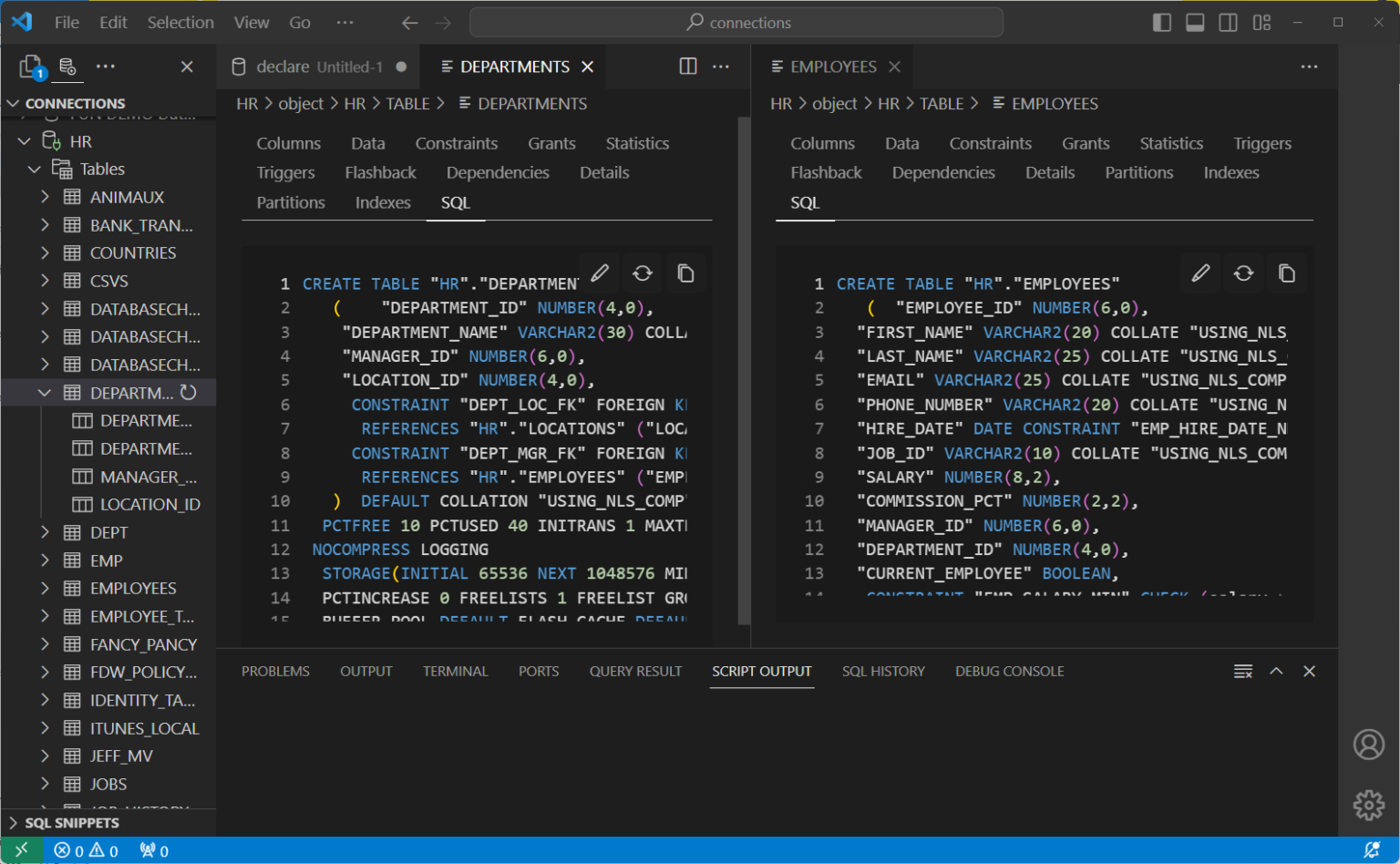The height and width of the screenshot is (864, 1400).
Task: Click the refresh icon in the EMPLOYEES SQL panel
Action: (1243, 273)
